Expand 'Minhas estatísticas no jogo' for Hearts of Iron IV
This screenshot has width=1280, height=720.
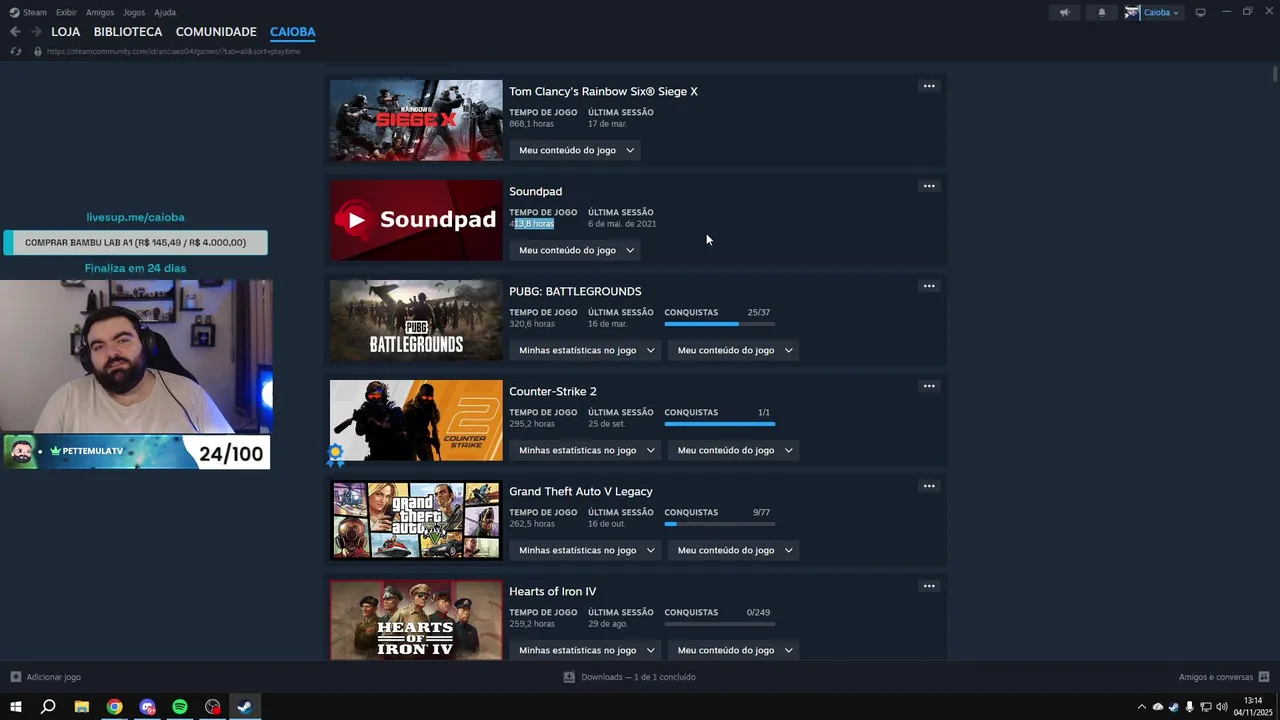click(585, 650)
